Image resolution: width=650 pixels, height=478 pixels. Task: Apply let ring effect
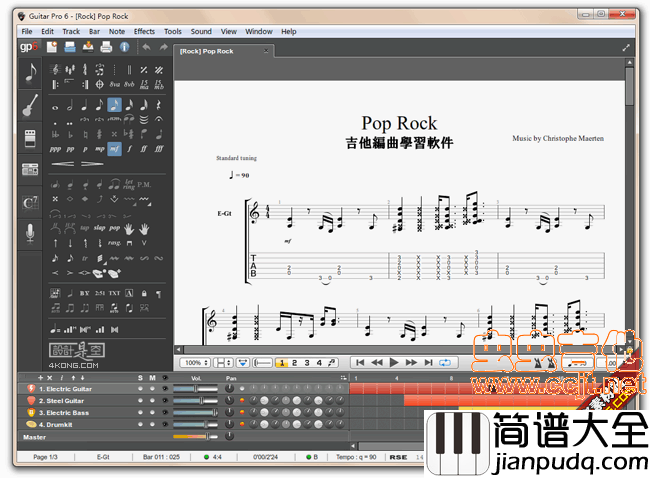(x=129, y=184)
